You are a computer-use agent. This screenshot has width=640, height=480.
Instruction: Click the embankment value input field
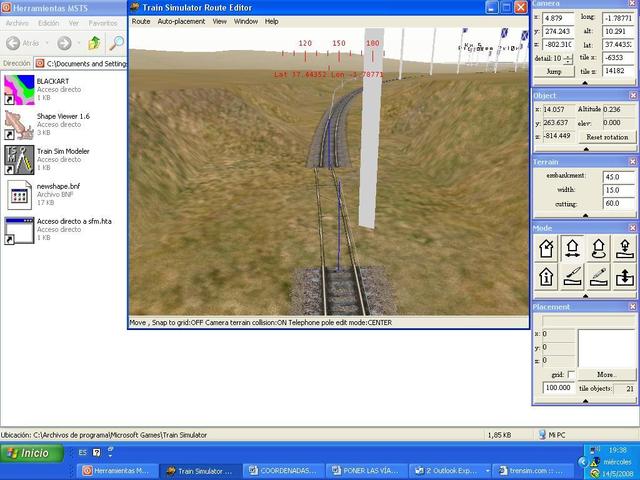click(618, 176)
